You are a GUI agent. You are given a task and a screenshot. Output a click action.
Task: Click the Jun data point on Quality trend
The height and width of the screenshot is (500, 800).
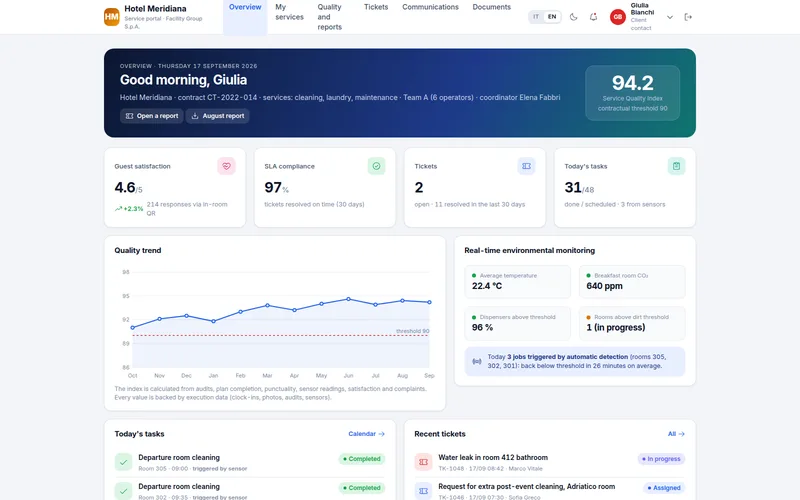(x=348, y=299)
